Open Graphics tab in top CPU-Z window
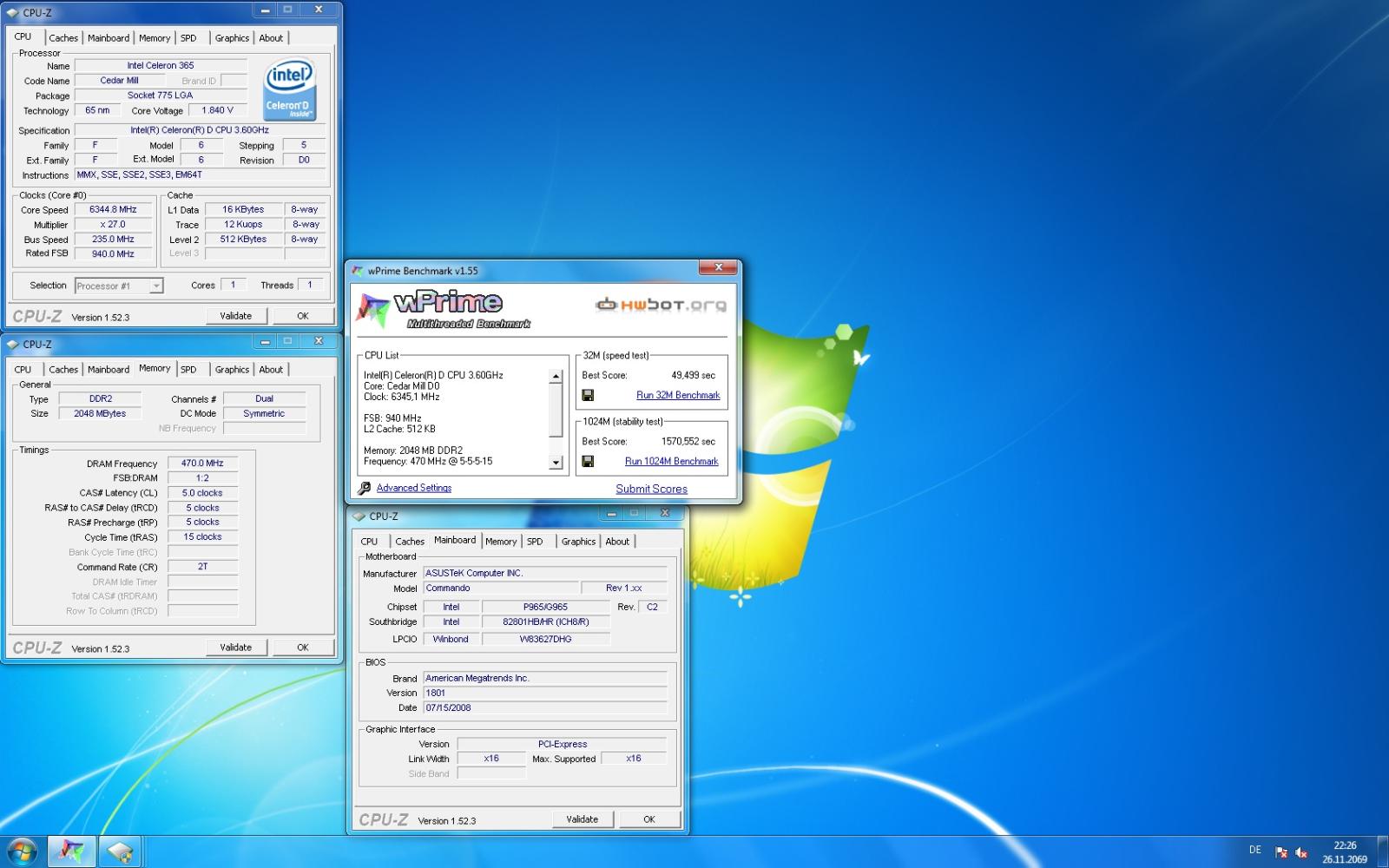Viewport: 1389px width, 868px height. pos(232,38)
